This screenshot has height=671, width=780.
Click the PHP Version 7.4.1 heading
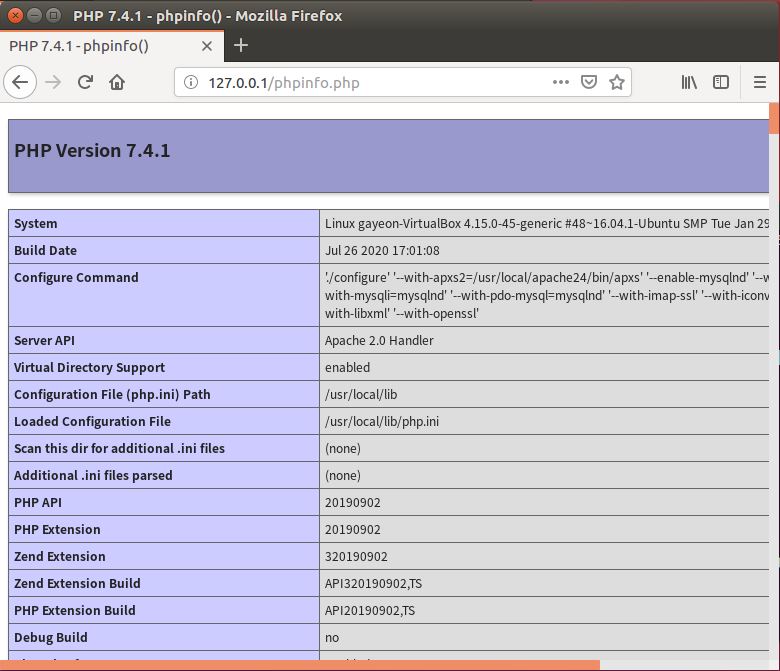click(92, 151)
